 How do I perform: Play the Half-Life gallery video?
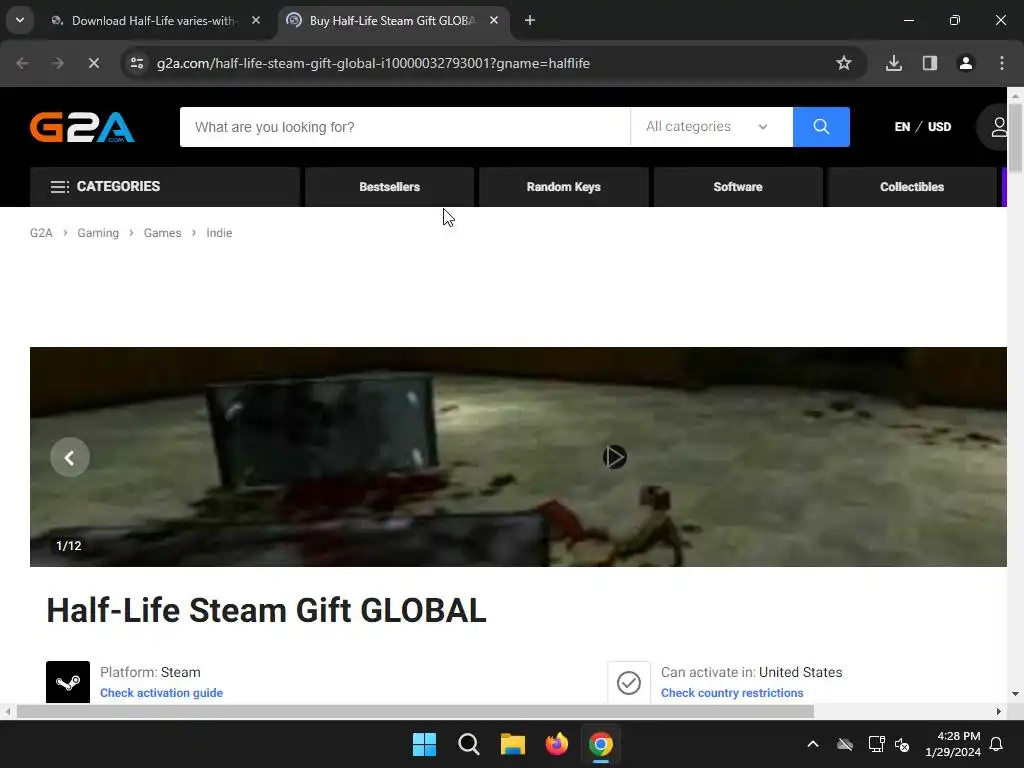coord(615,457)
